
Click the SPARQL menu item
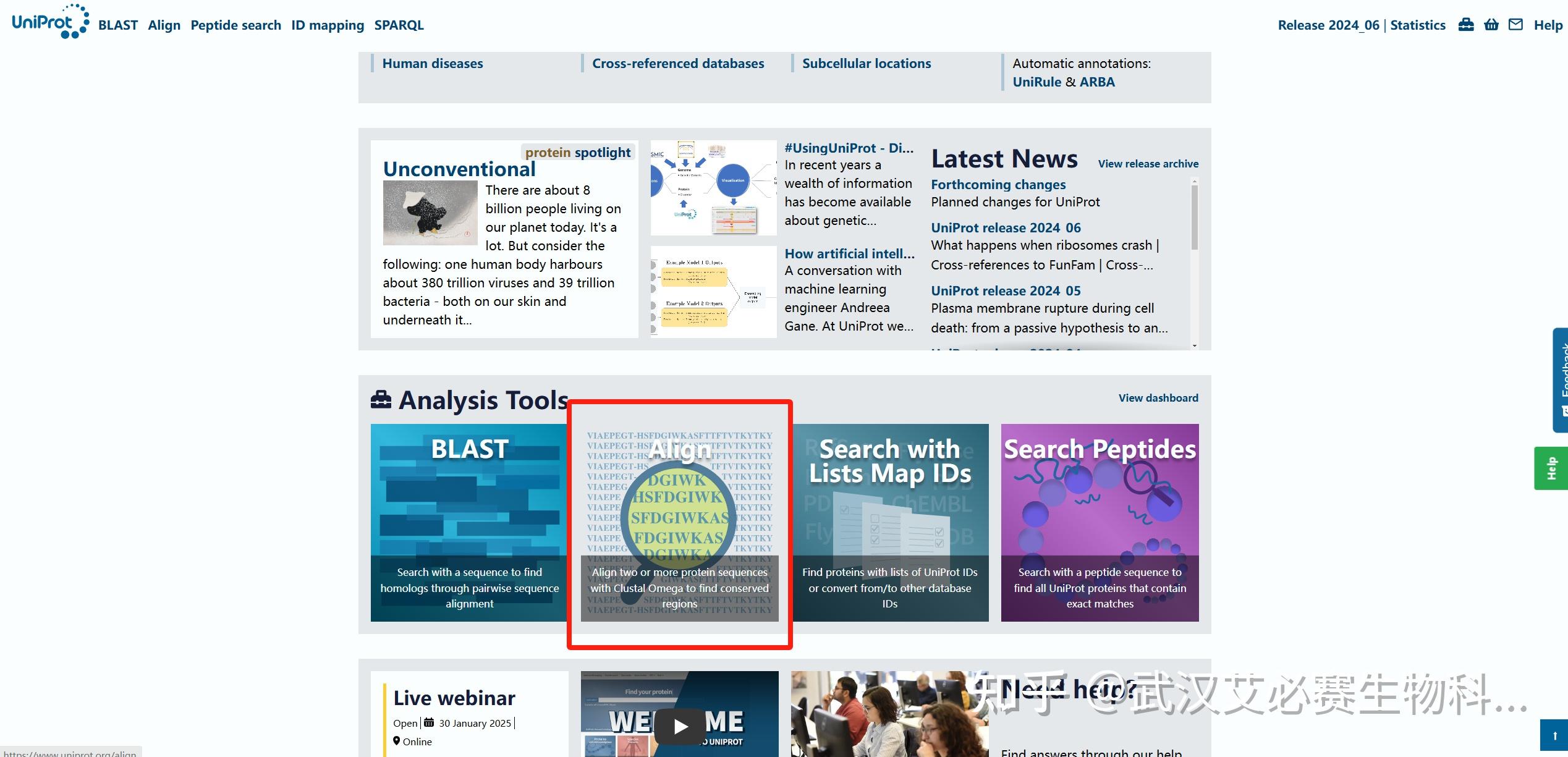click(399, 25)
